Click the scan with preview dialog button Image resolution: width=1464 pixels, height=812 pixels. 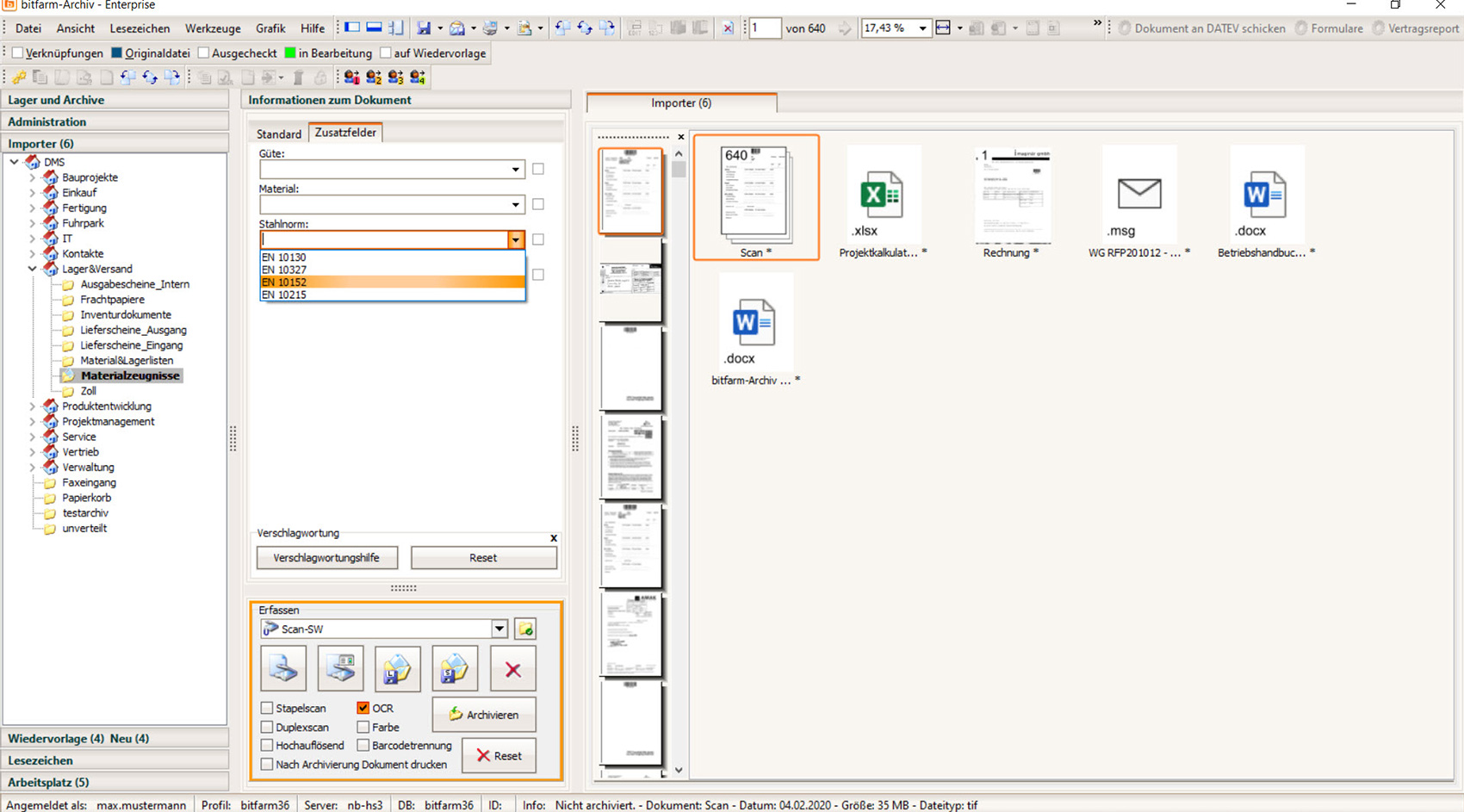340,668
